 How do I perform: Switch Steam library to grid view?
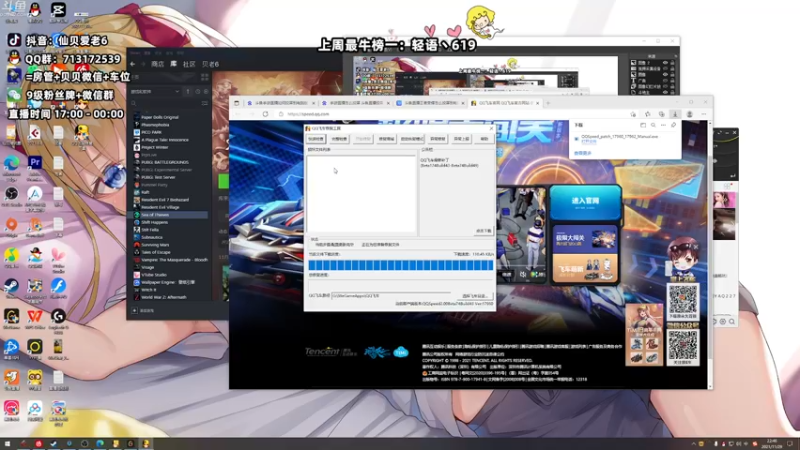pos(205,77)
